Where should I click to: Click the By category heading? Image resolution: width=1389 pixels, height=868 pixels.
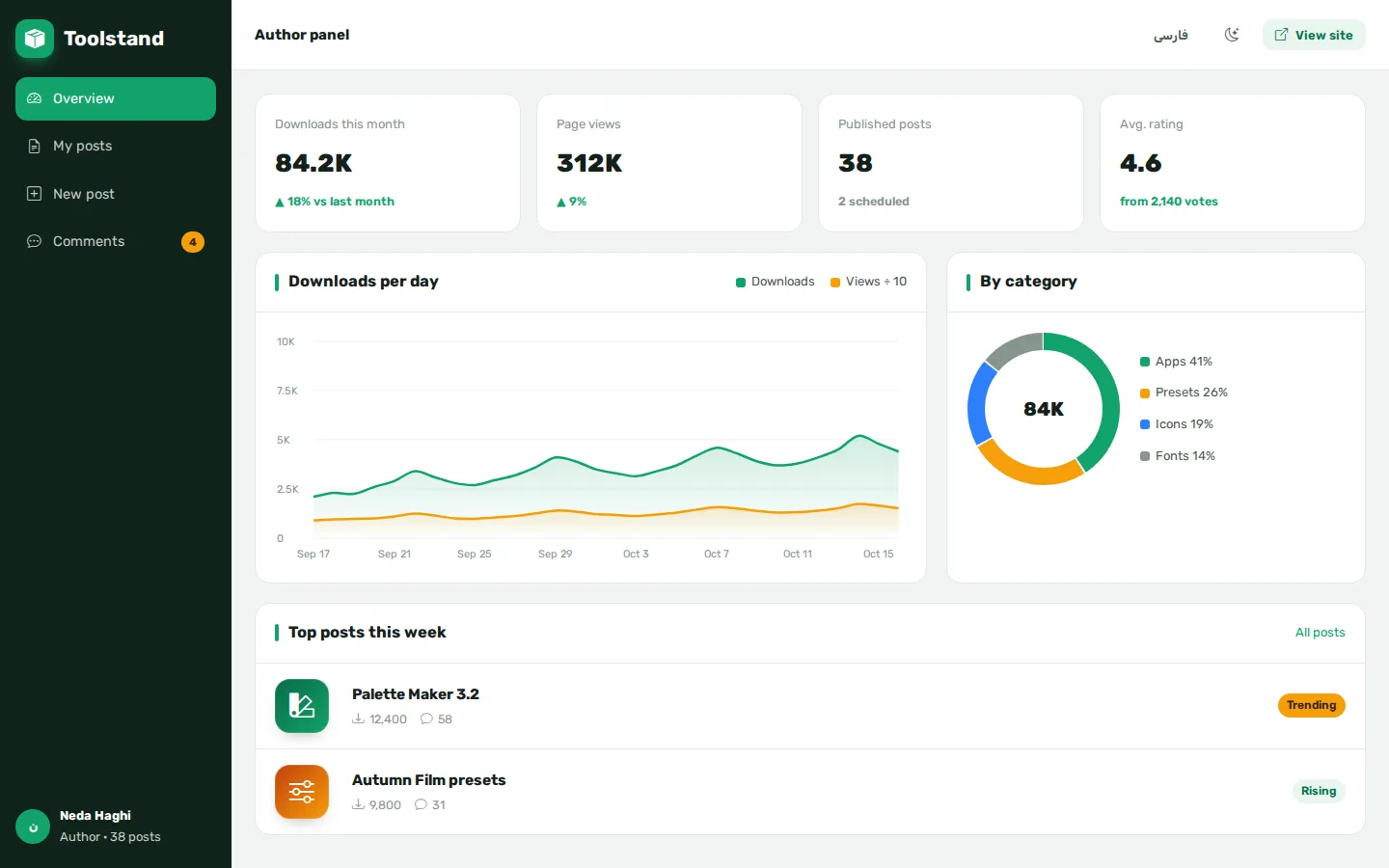[1028, 282]
